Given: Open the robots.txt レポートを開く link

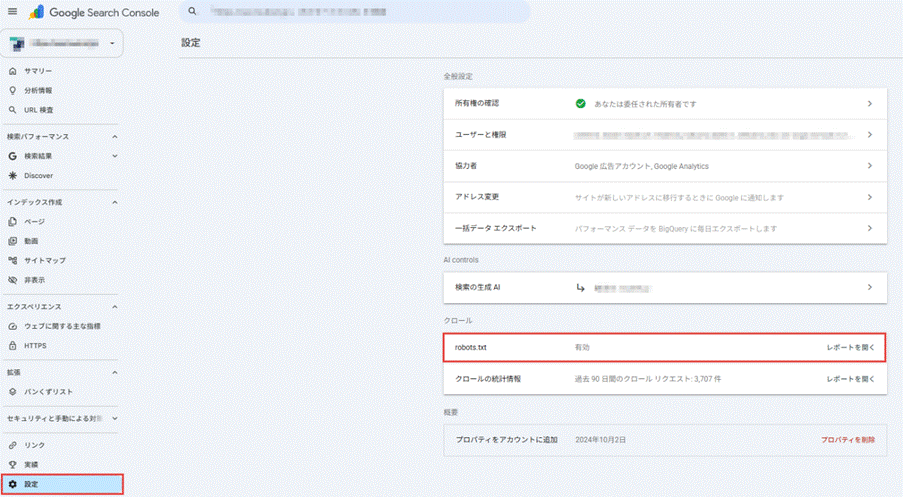Looking at the screenshot, I should click(x=851, y=347).
